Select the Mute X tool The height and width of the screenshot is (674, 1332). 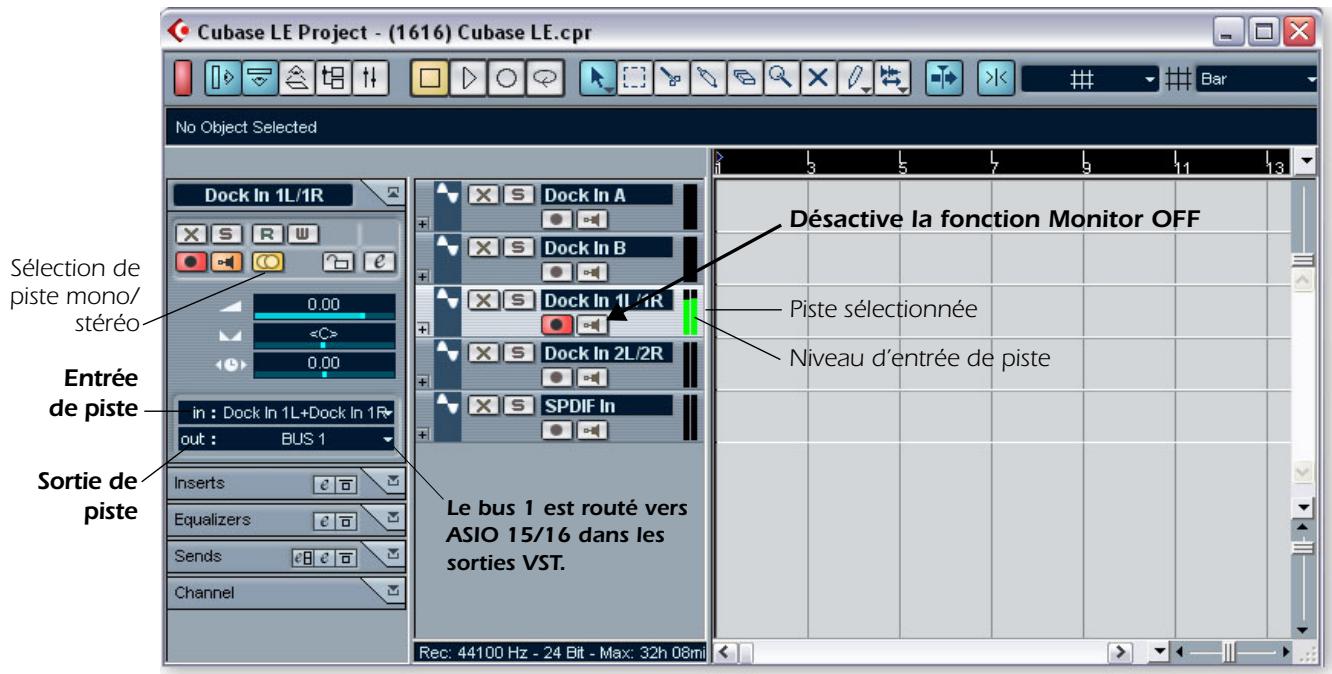[x=818, y=78]
